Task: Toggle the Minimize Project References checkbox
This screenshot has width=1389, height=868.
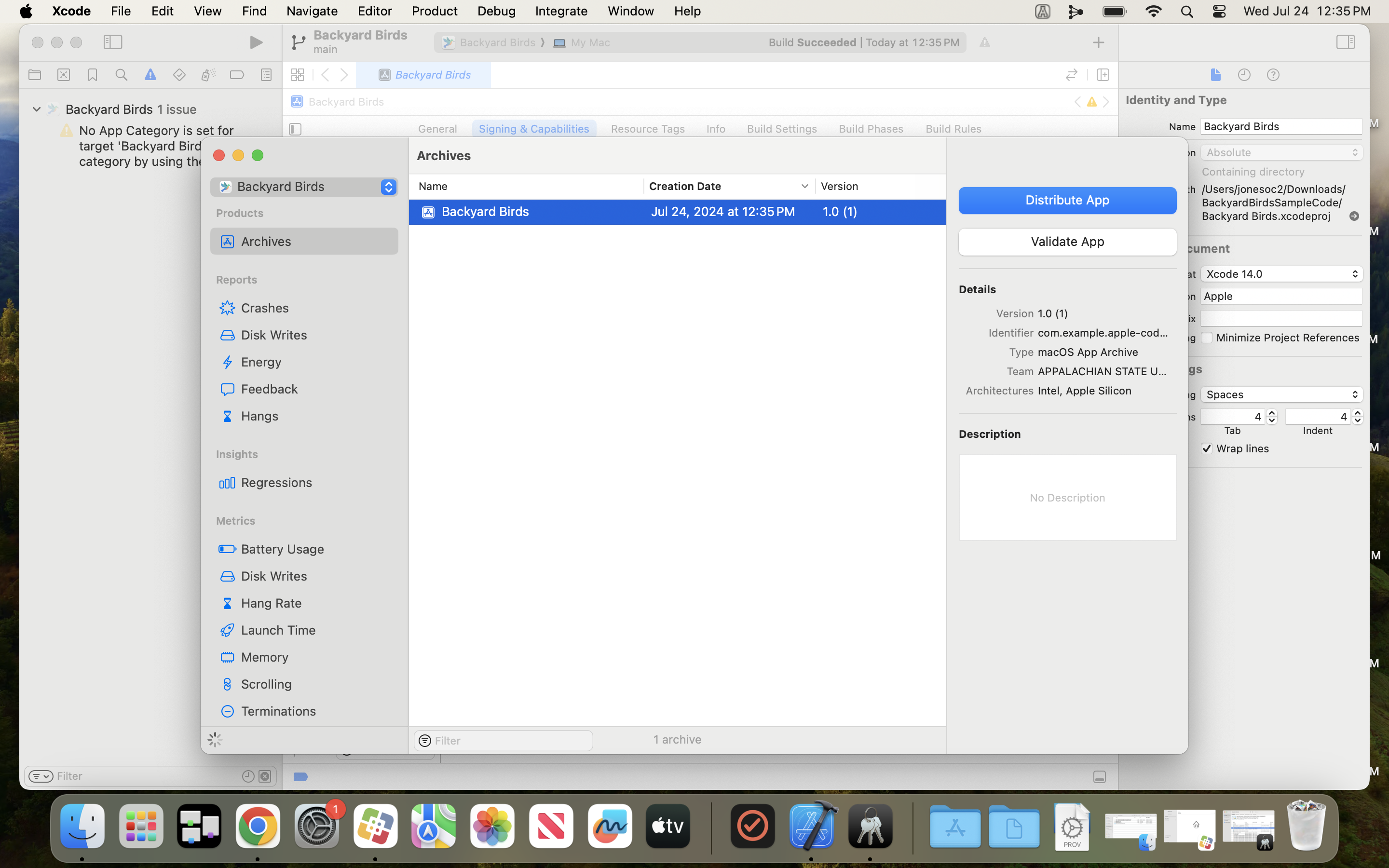Action: click(1207, 338)
